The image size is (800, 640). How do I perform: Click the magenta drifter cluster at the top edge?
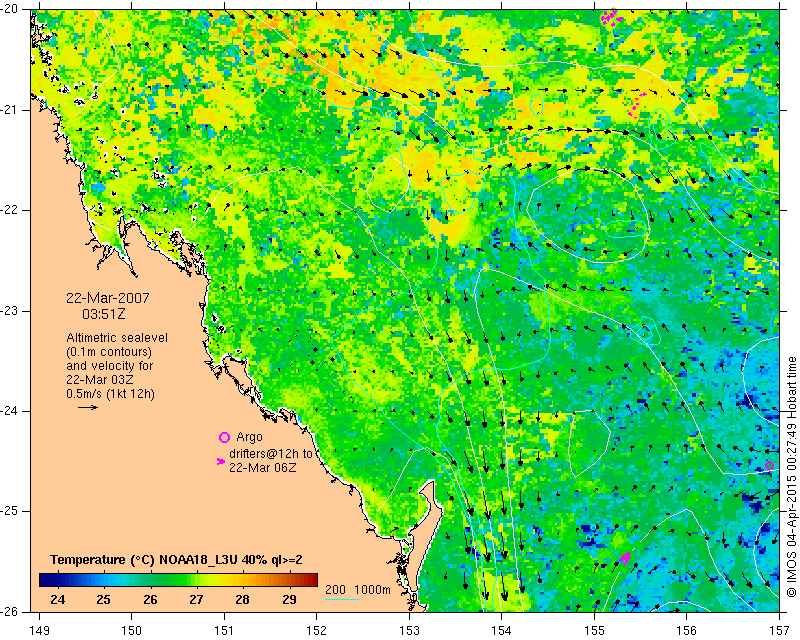(611, 17)
